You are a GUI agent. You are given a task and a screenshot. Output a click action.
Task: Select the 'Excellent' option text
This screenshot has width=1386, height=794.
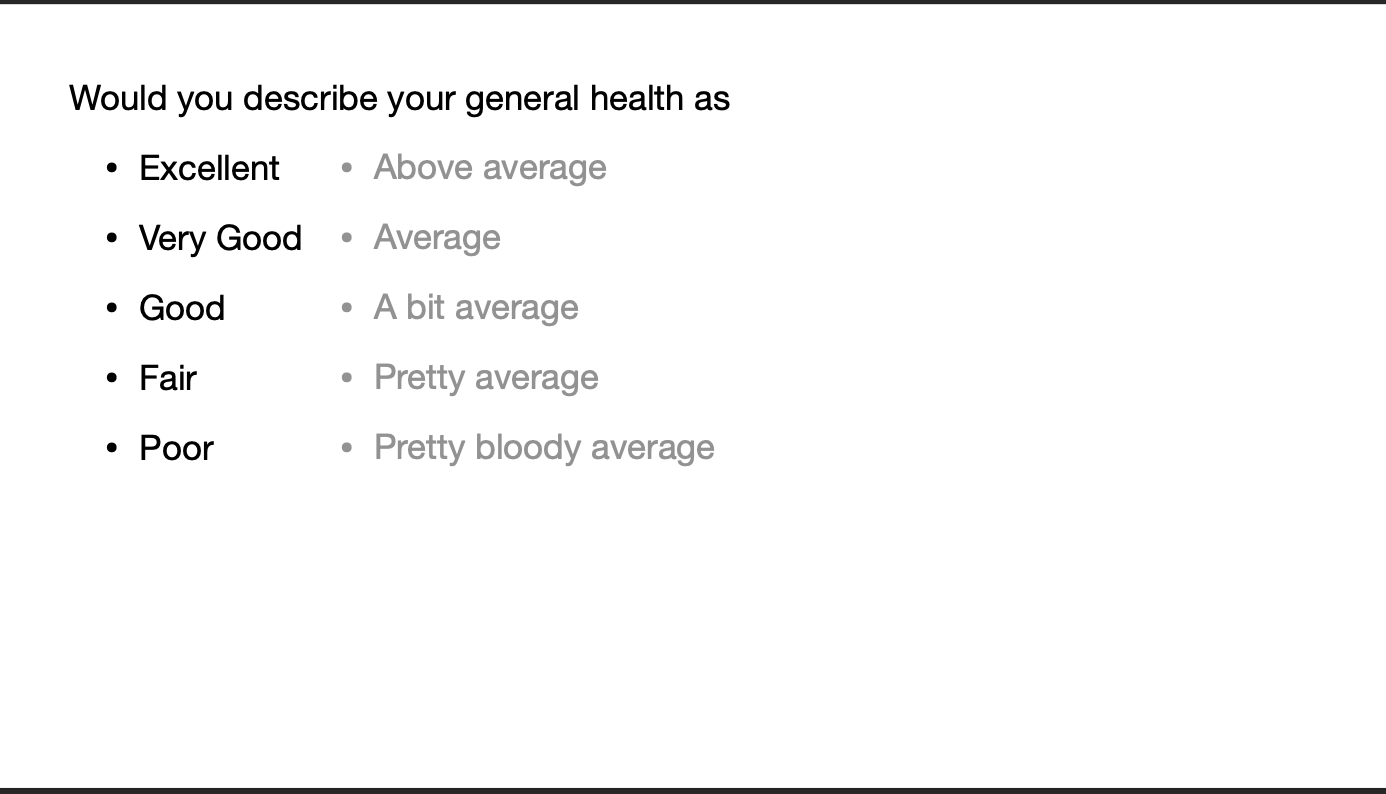(x=209, y=168)
